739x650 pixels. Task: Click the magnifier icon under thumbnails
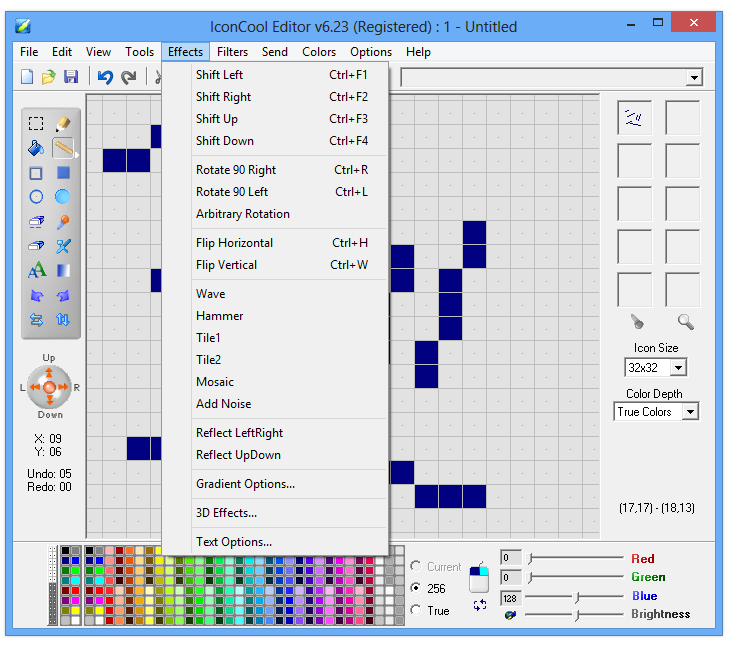coord(685,322)
